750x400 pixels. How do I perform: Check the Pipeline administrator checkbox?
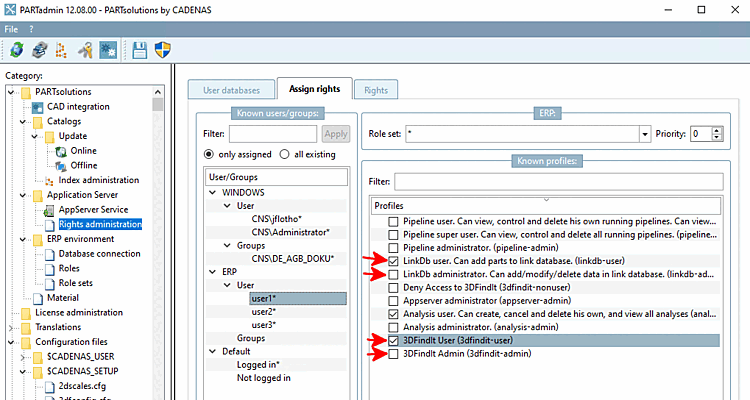coord(393,248)
